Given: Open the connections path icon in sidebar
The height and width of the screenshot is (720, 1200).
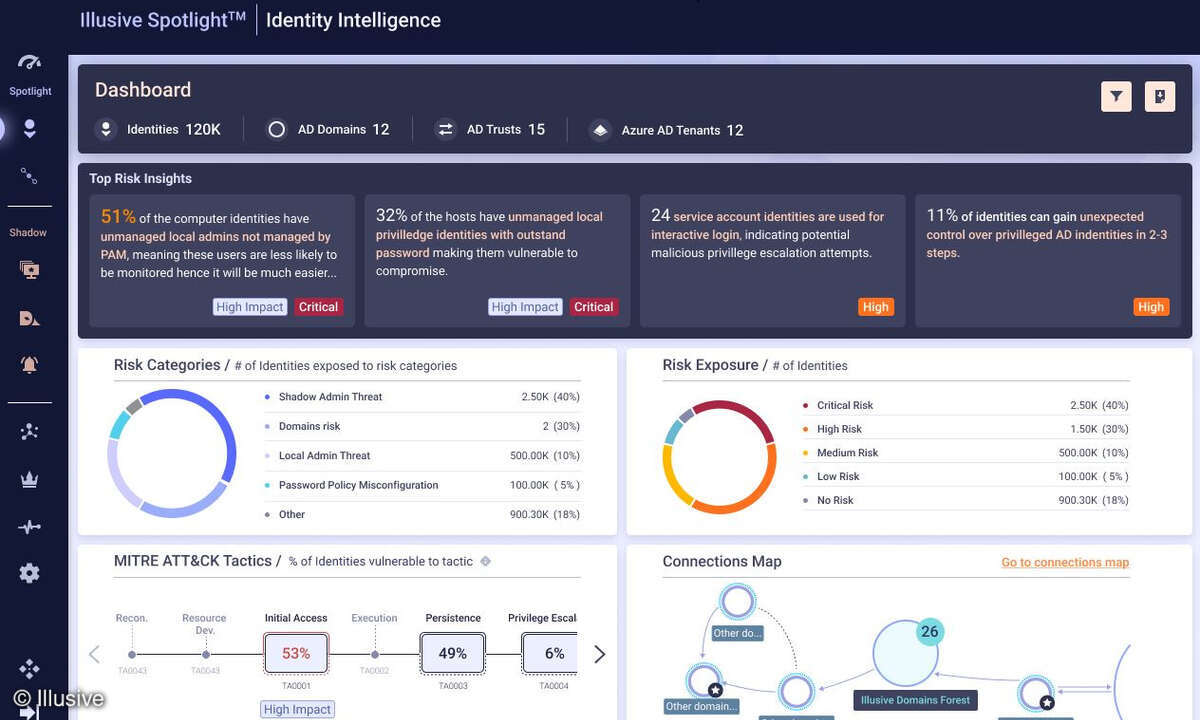Looking at the screenshot, I should pyautogui.click(x=29, y=176).
